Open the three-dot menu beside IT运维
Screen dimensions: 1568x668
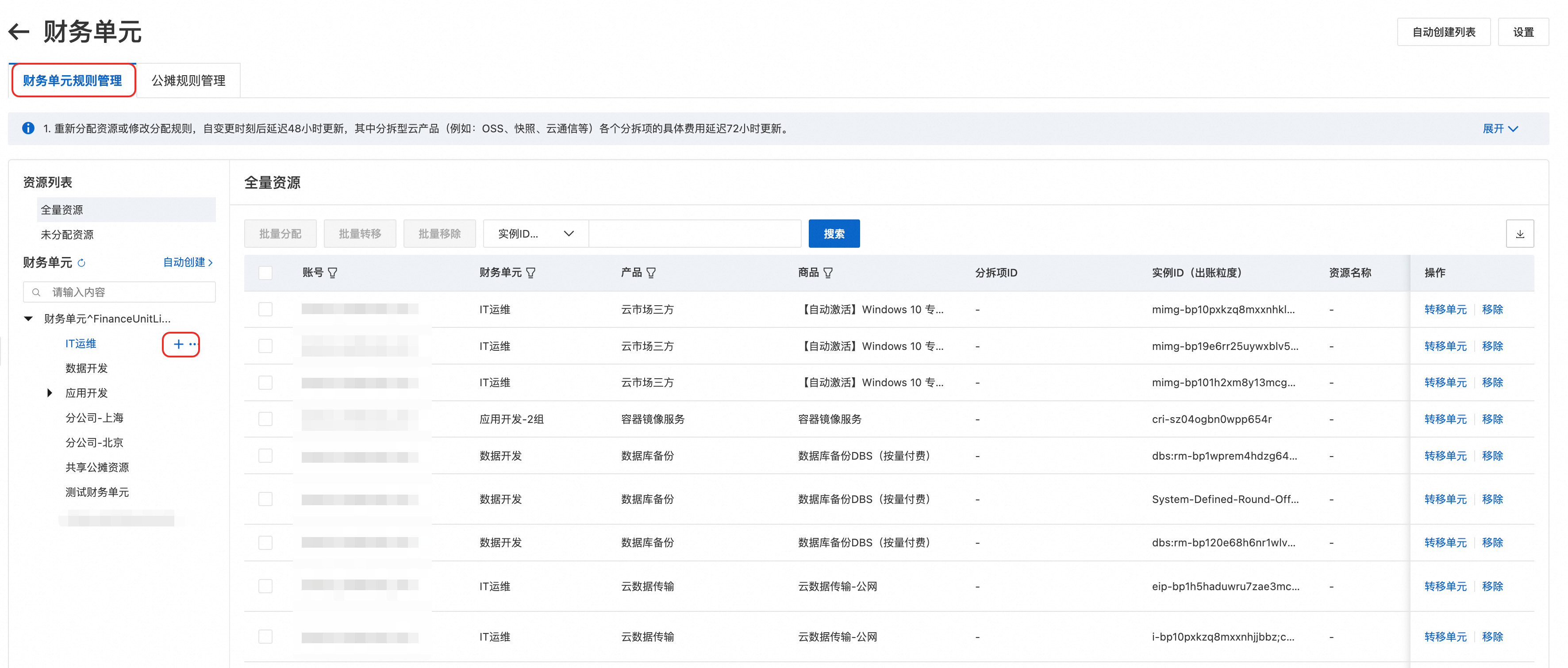coord(193,344)
